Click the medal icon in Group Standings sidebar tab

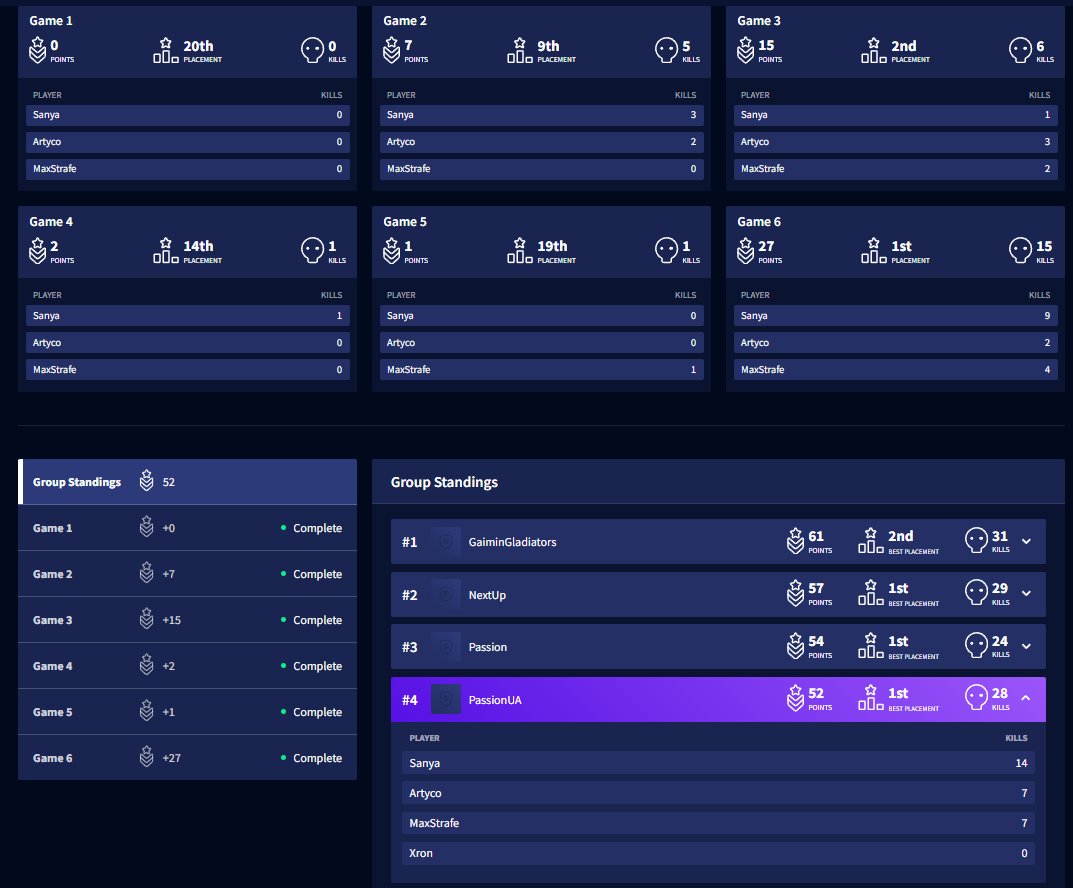[146, 480]
